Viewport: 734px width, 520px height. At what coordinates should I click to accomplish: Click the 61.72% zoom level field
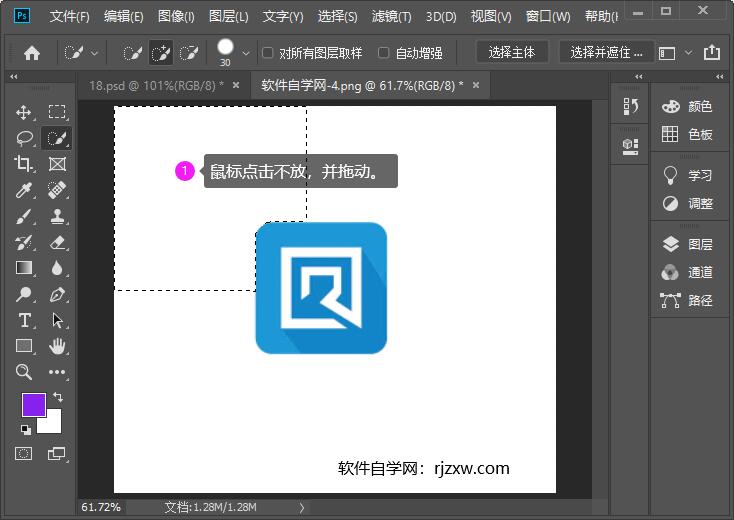click(x=101, y=507)
